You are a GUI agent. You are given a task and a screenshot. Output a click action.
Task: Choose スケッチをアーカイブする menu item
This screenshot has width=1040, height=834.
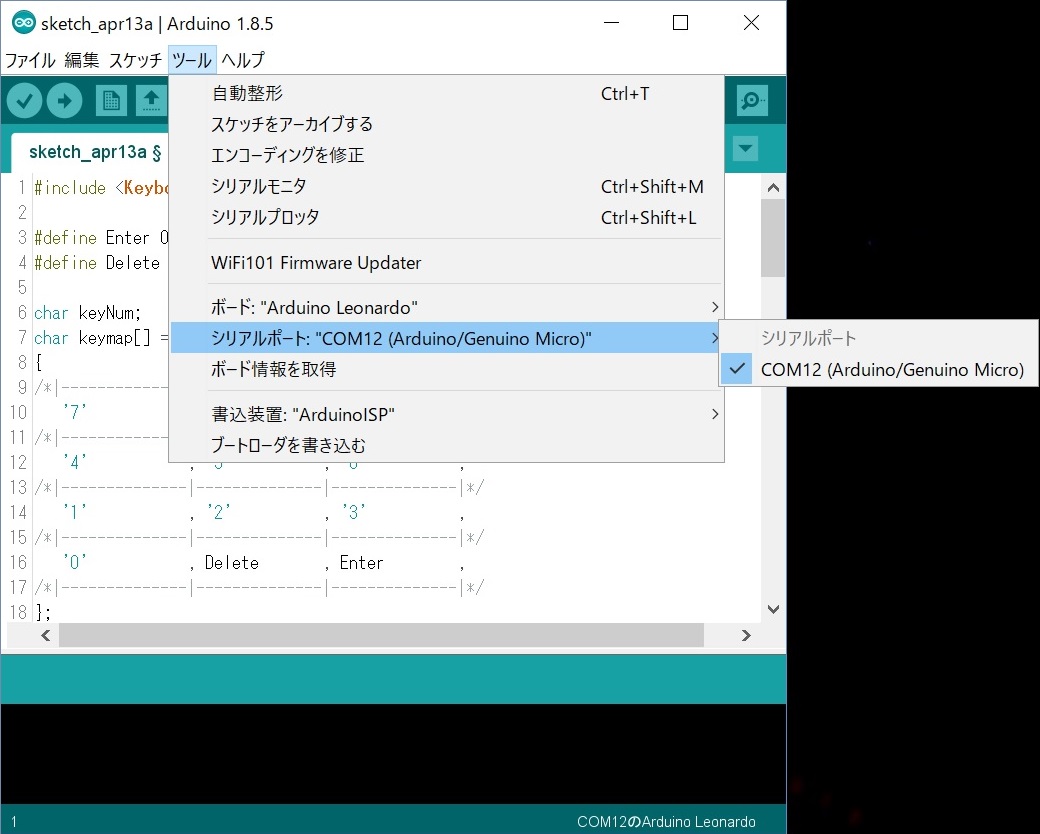(x=446, y=124)
